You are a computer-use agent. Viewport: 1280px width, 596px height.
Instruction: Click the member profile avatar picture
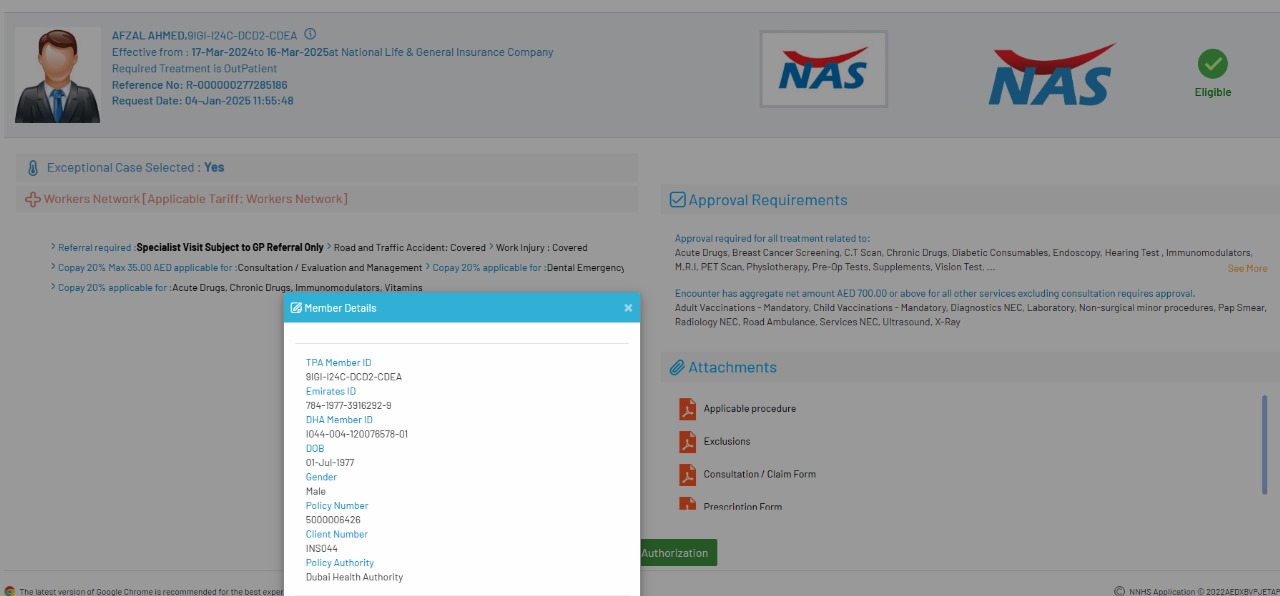[57, 75]
